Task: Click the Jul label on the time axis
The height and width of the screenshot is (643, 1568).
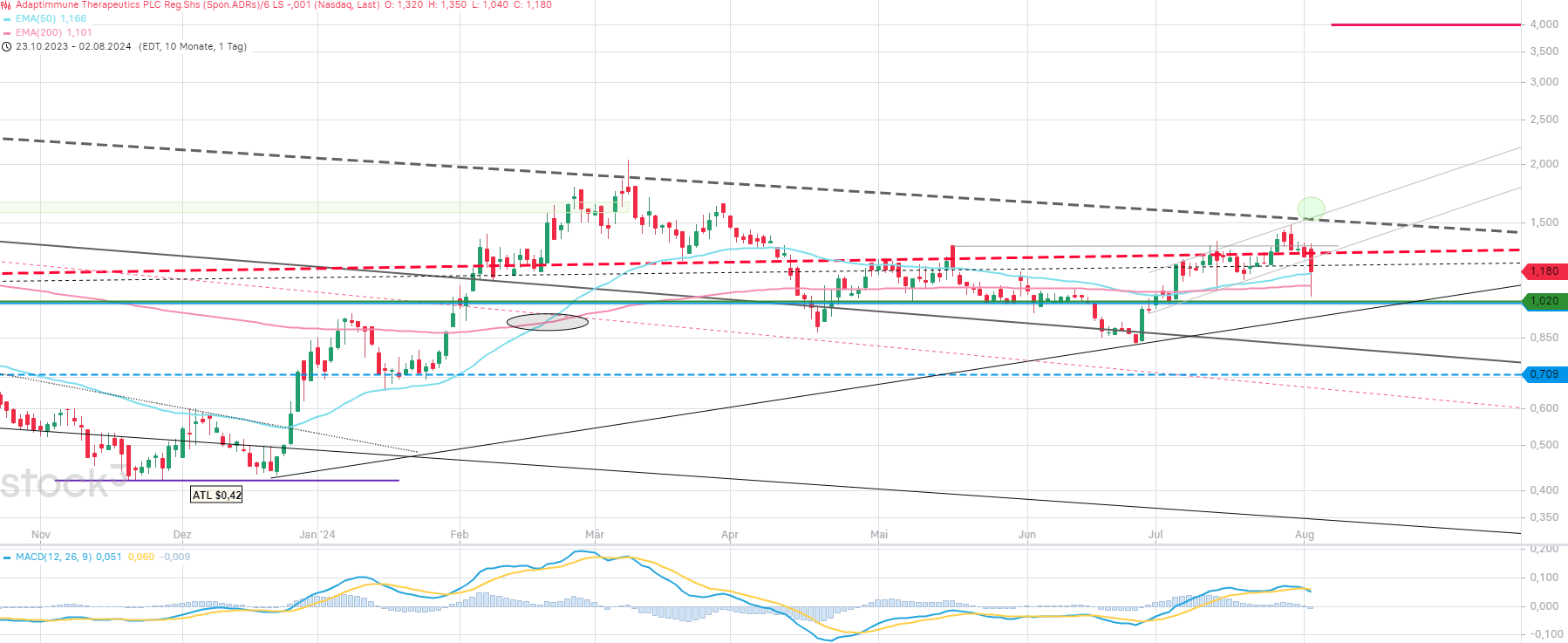Action: pos(1156,535)
